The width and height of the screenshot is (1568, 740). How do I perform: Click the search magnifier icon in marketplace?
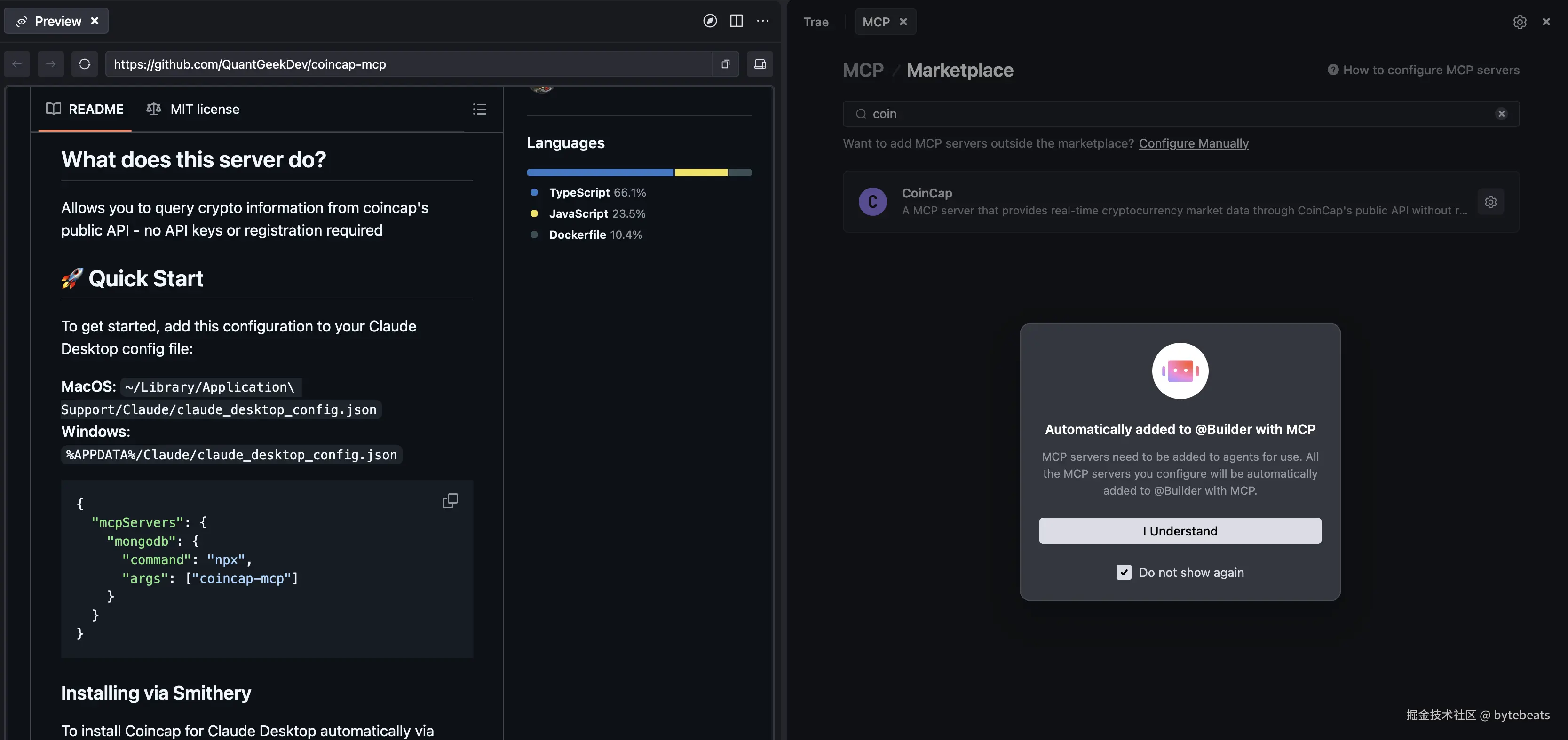(x=861, y=114)
